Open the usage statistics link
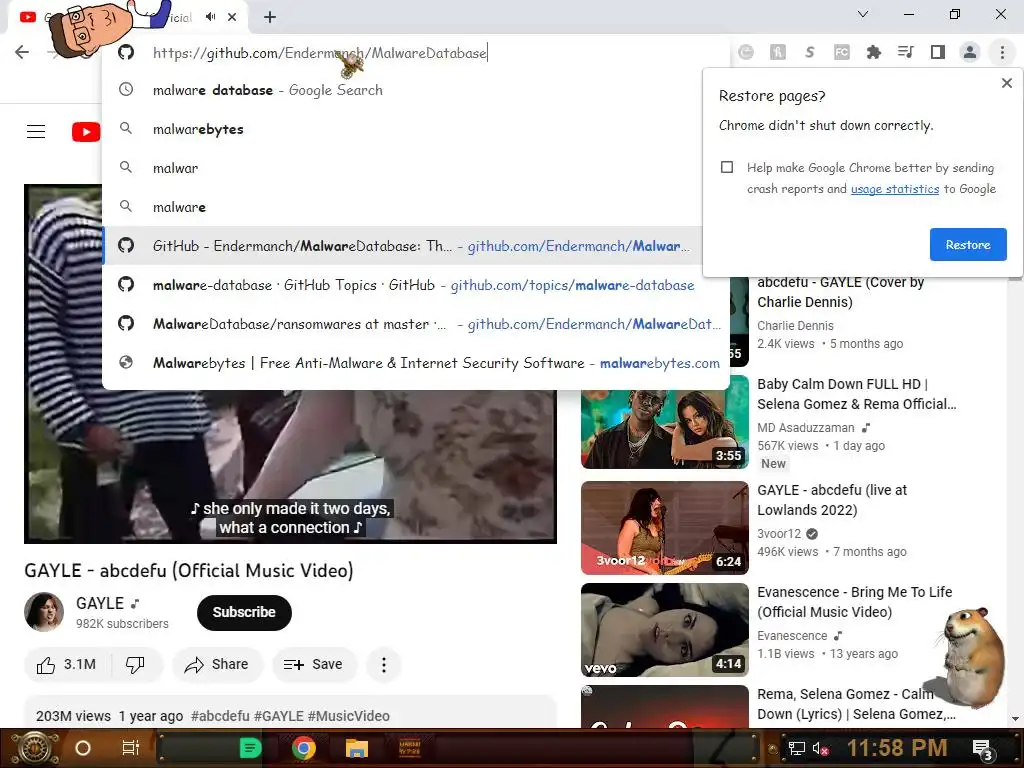1024x768 pixels. [895, 189]
